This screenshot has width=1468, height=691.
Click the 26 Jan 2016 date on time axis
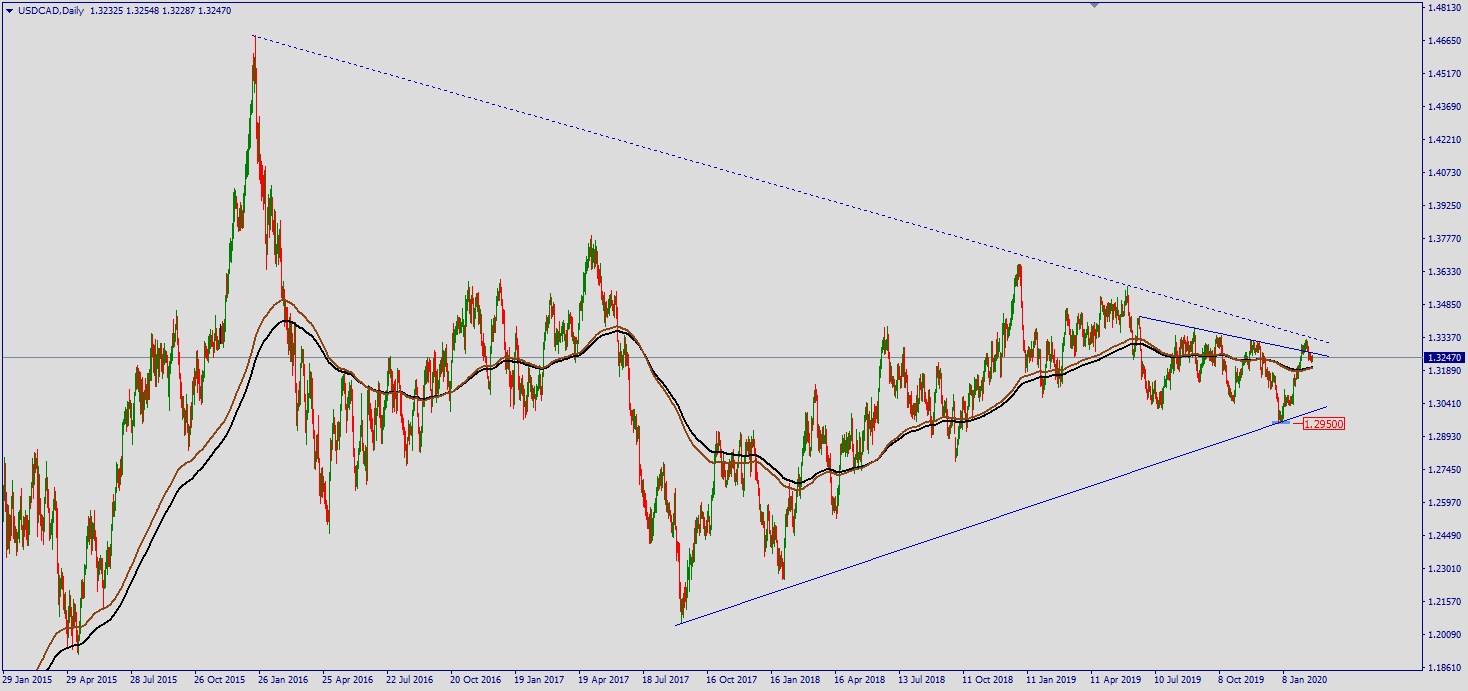pos(284,679)
